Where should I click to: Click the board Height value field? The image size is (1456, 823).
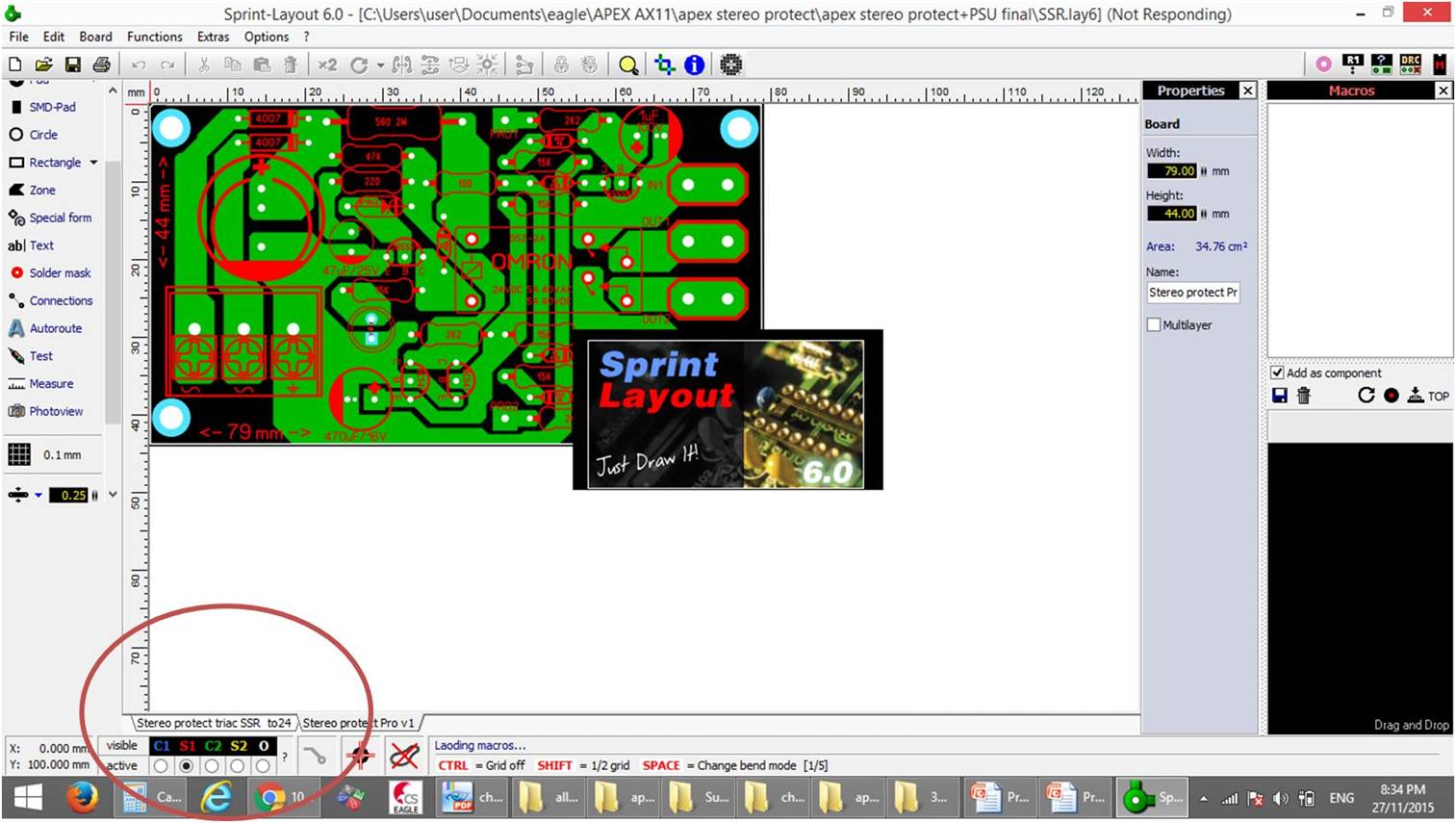(1172, 214)
